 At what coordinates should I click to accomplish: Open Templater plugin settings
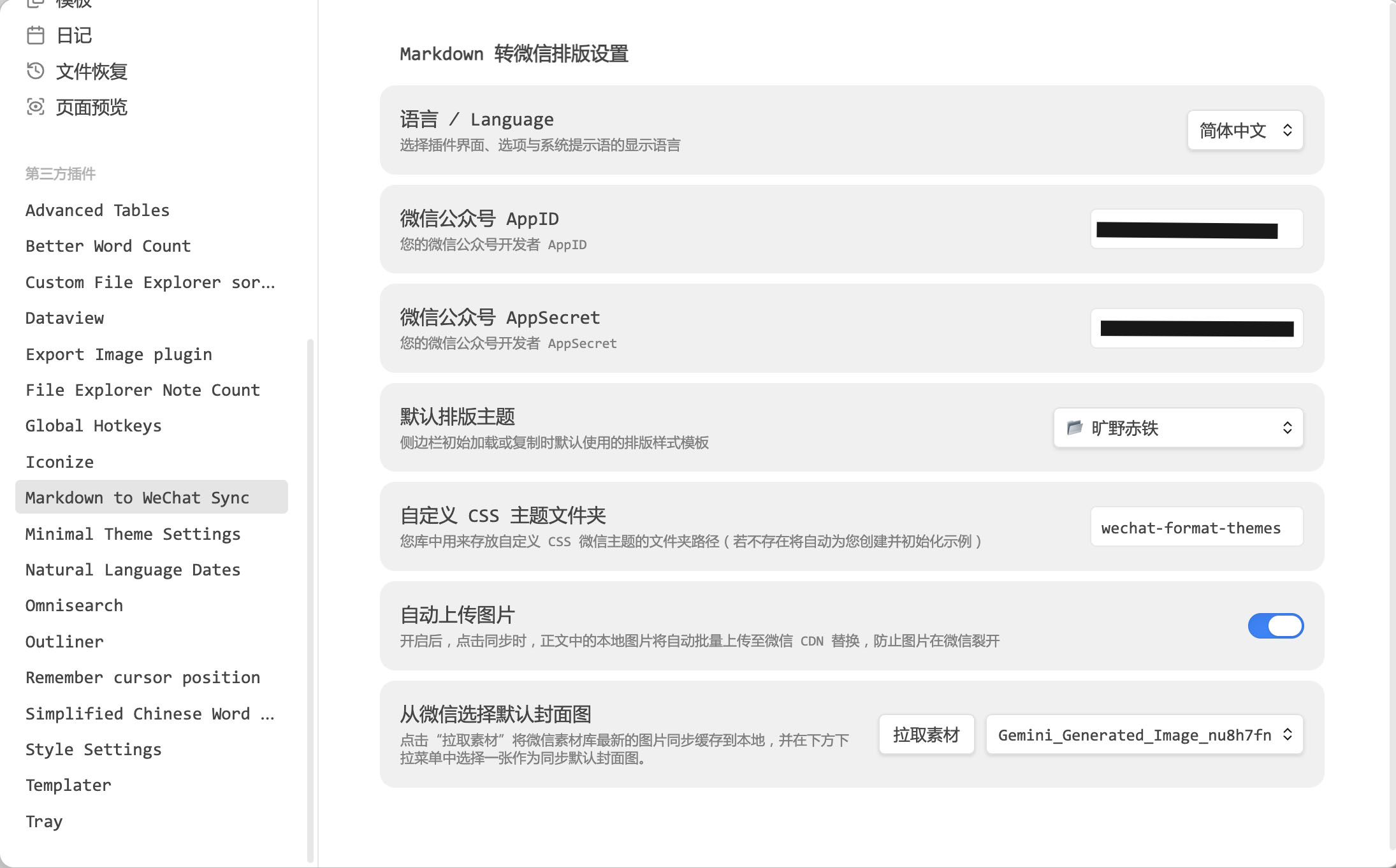(x=152, y=785)
